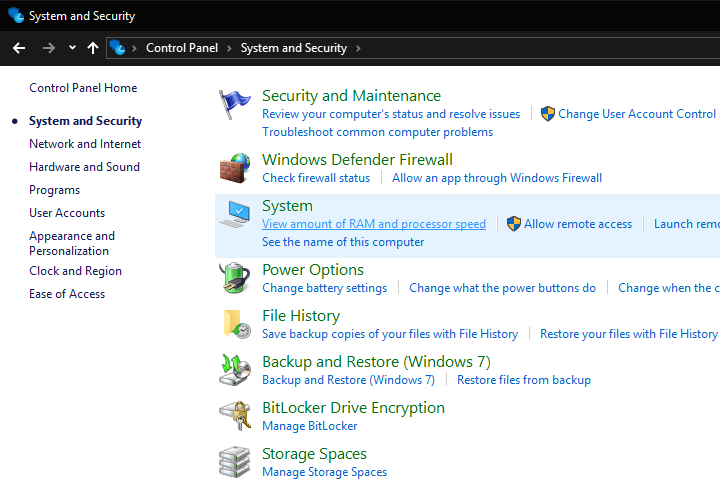
Task: Click Change what the power buttons do
Action: click(x=502, y=288)
